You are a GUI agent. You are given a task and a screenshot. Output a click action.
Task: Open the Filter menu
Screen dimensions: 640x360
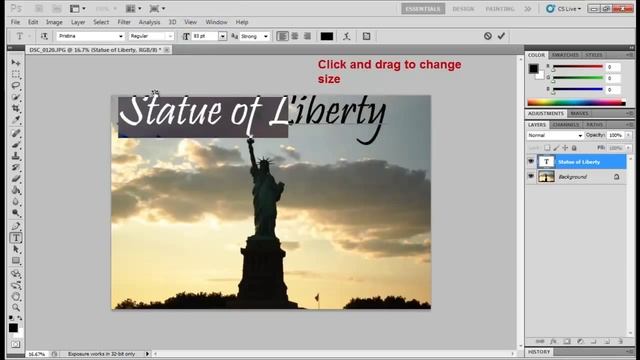click(124, 22)
